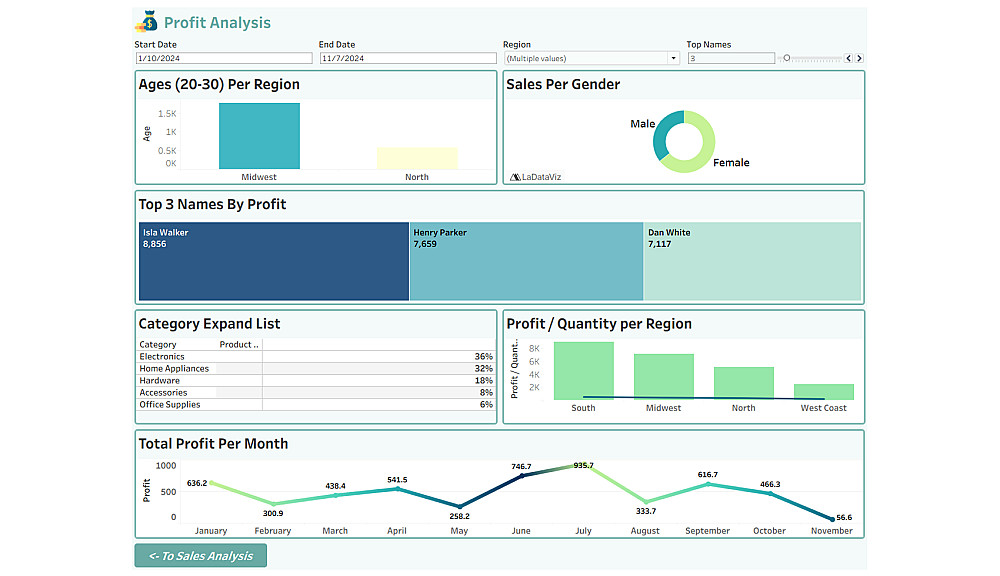Click the 18% value for Hardware
This screenshot has width=1000, height=576.
483,381
